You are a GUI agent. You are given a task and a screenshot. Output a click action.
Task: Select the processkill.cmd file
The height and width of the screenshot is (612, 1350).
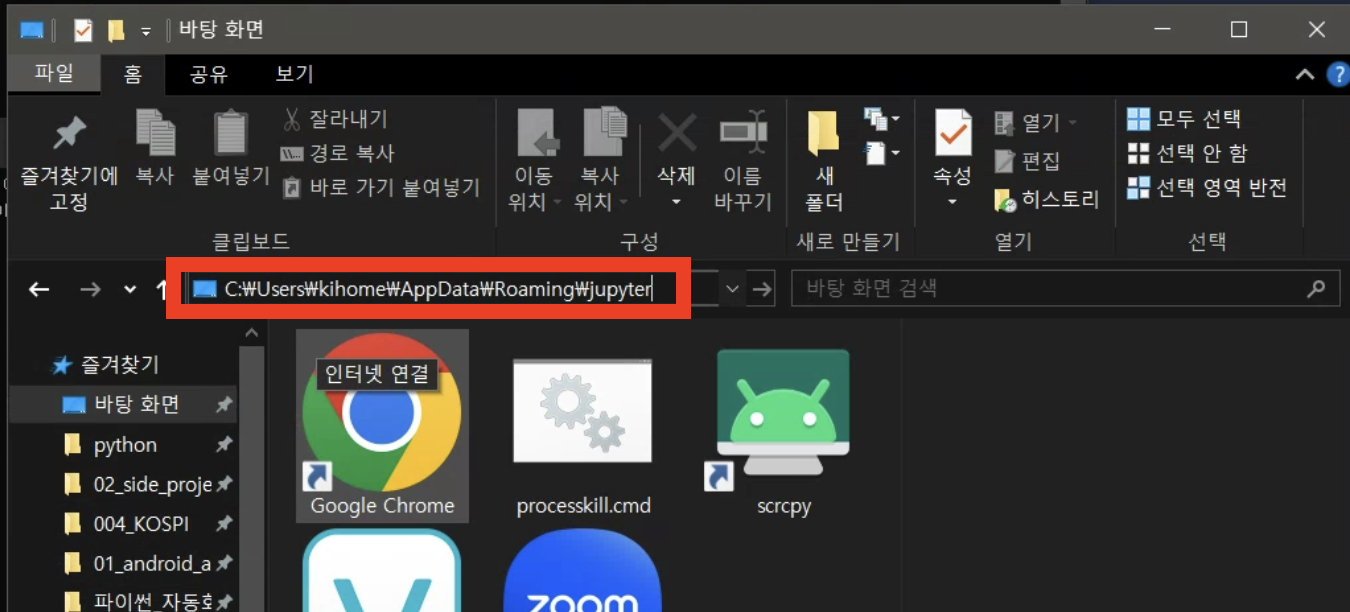pos(583,436)
